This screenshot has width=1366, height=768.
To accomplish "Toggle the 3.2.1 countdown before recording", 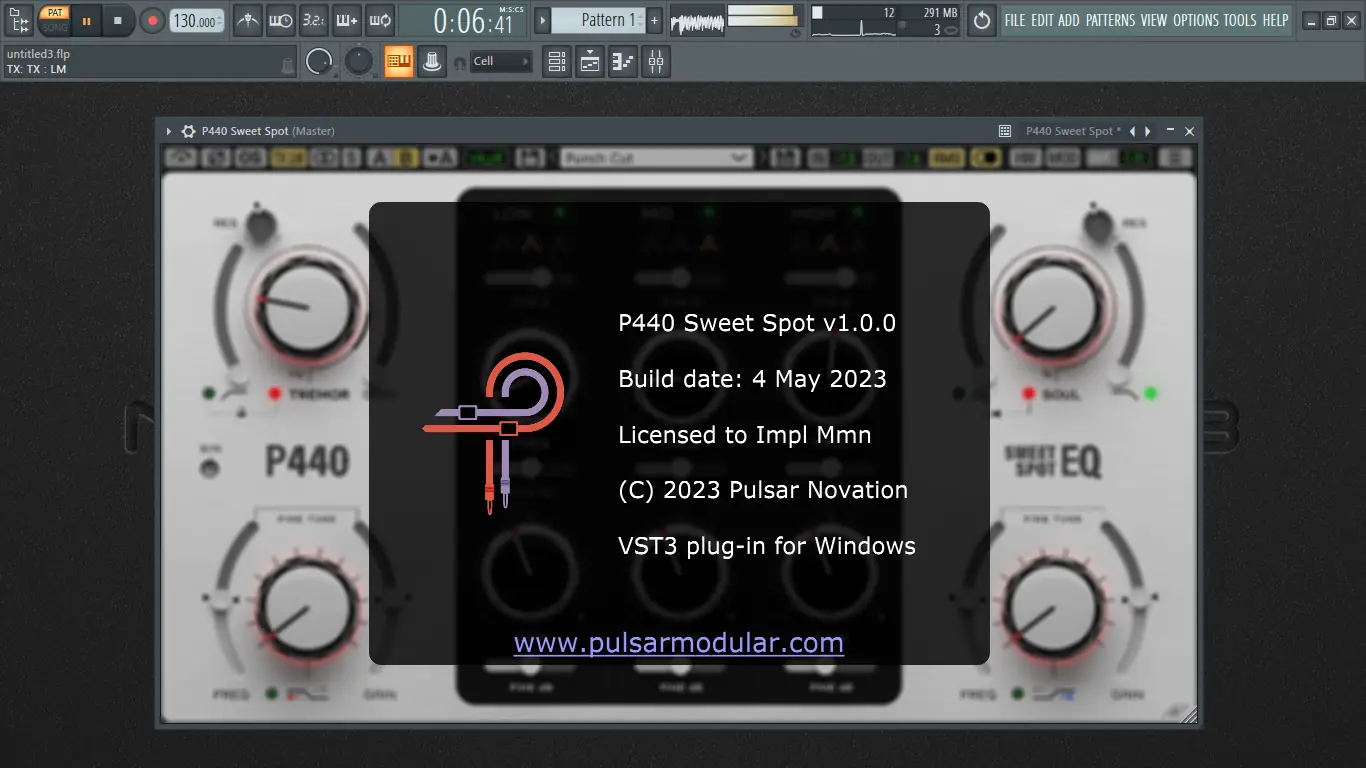I will [314, 20].
